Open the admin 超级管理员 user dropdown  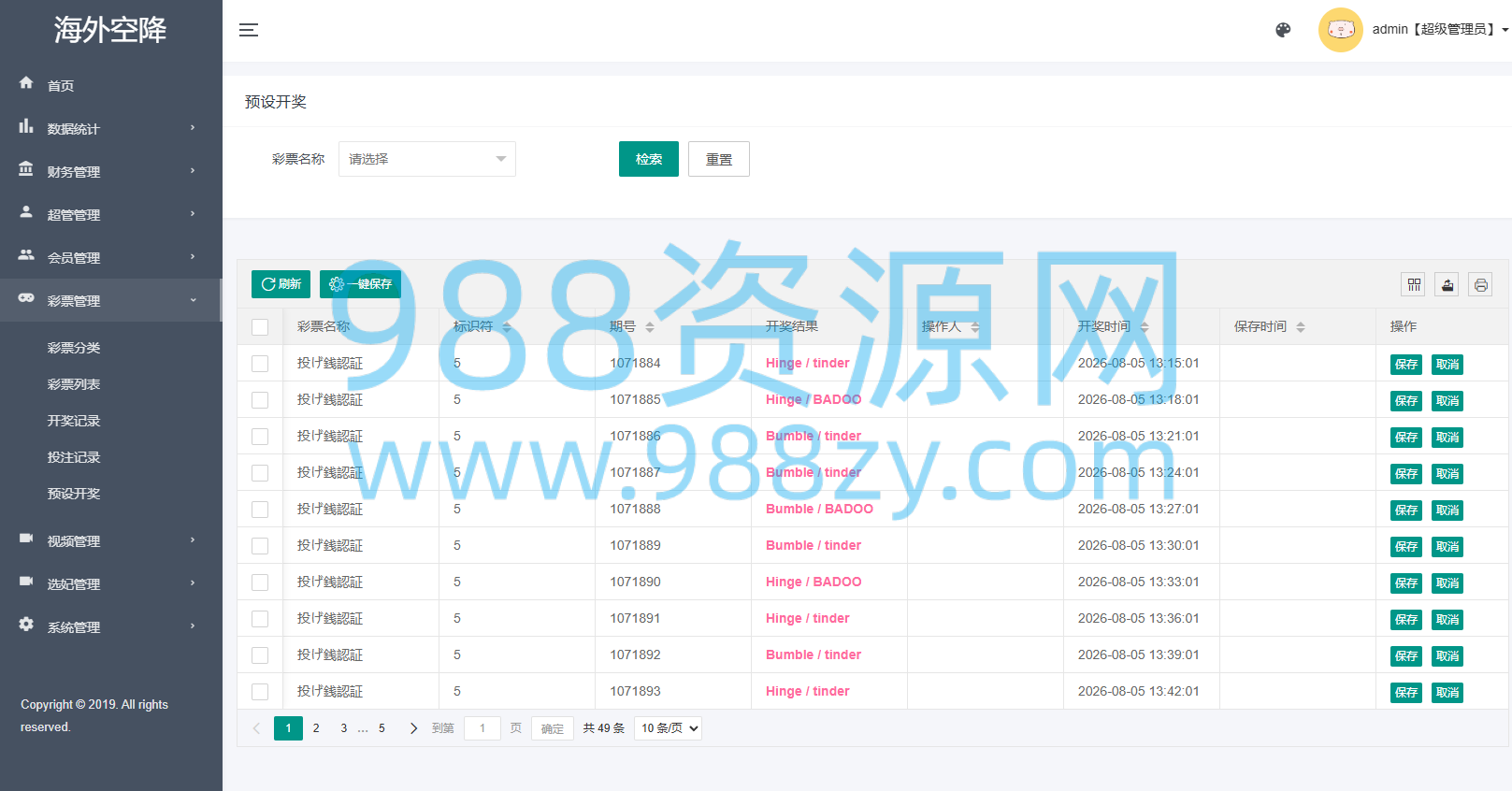(1440, 30)
